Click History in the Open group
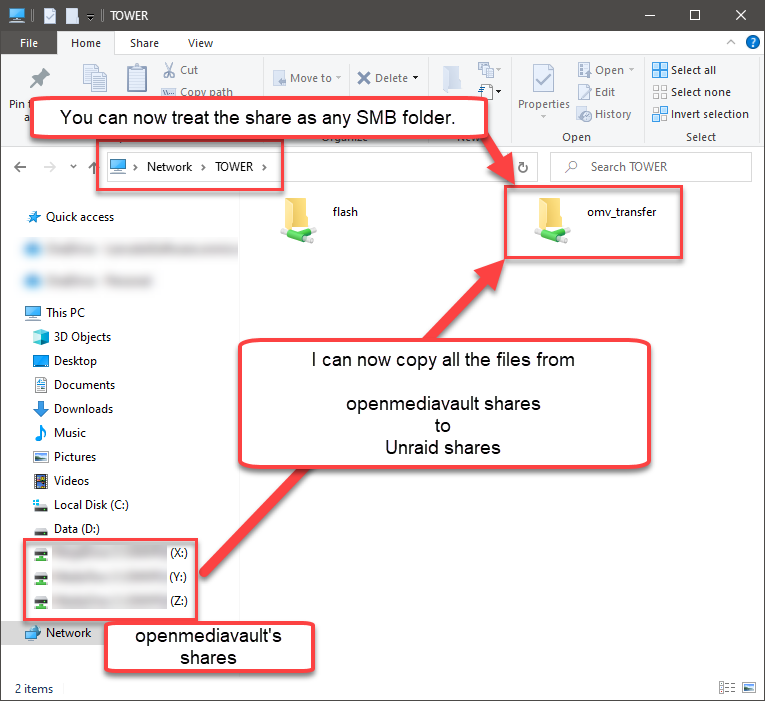The width and height of the screenshot is (765, 701). pyautogui.click(x=604, y=114)
